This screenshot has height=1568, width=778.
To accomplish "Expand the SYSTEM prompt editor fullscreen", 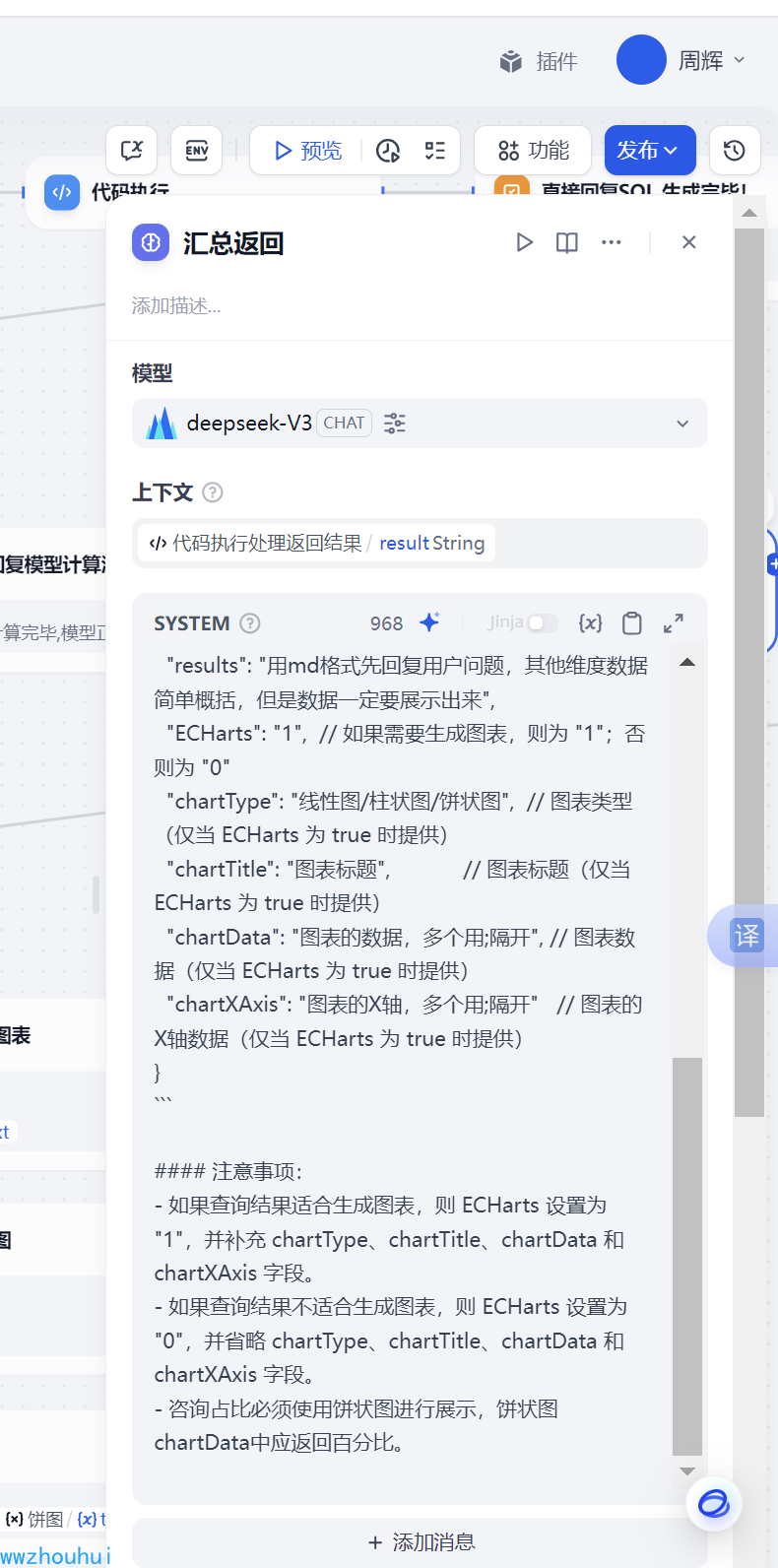I will 674,622.
